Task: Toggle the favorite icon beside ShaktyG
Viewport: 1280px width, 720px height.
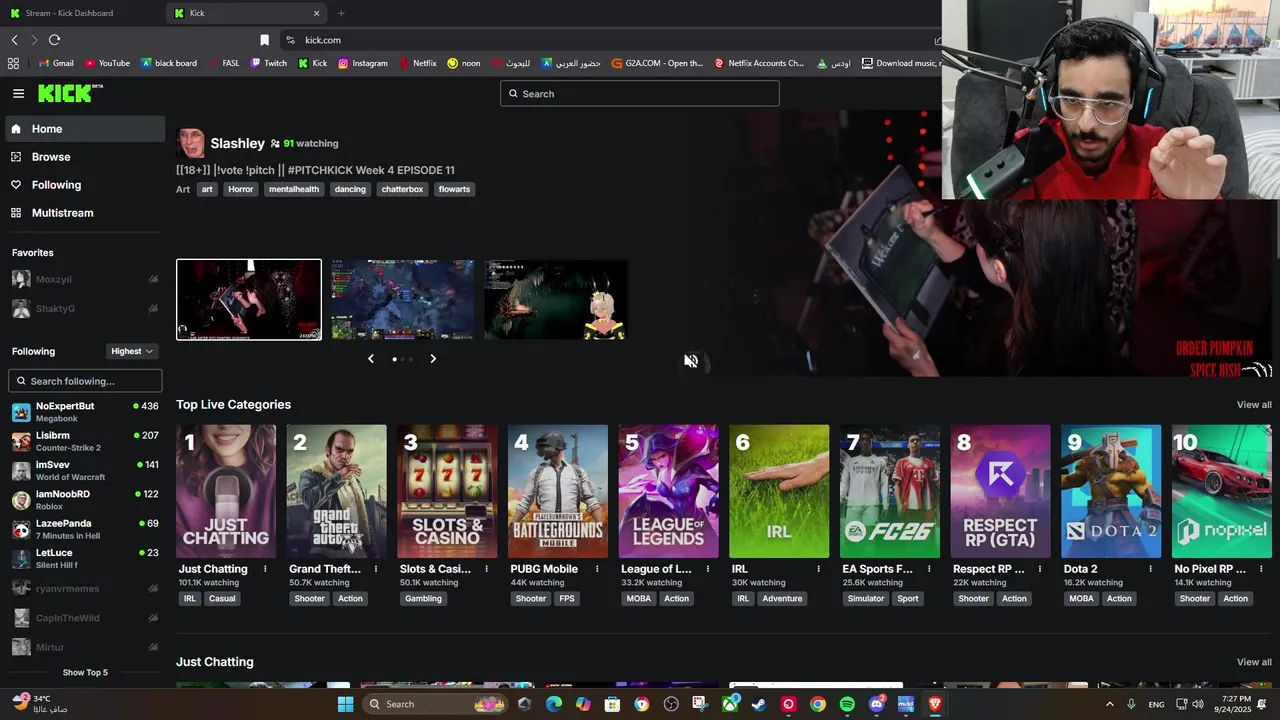Action: pos(153,308)
